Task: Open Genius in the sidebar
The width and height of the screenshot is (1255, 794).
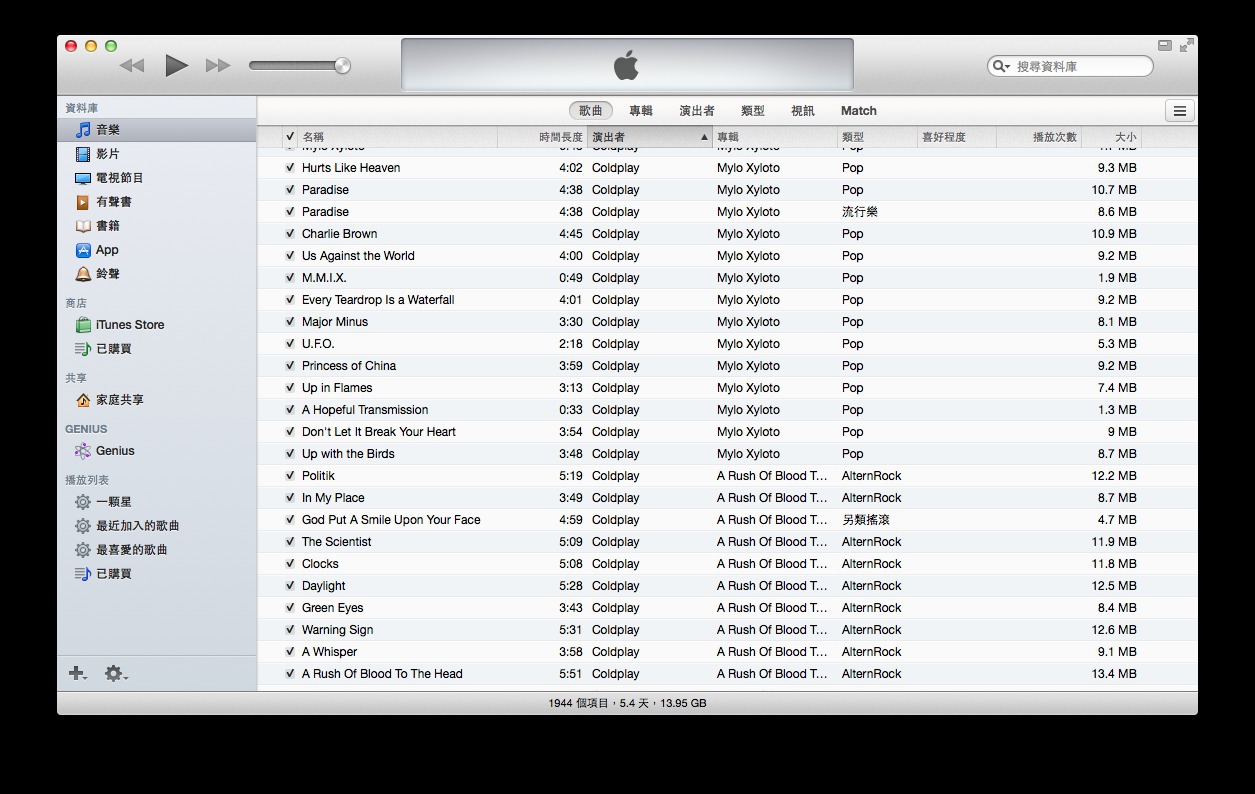Action: pyautogui.click(x=157, y=451)
